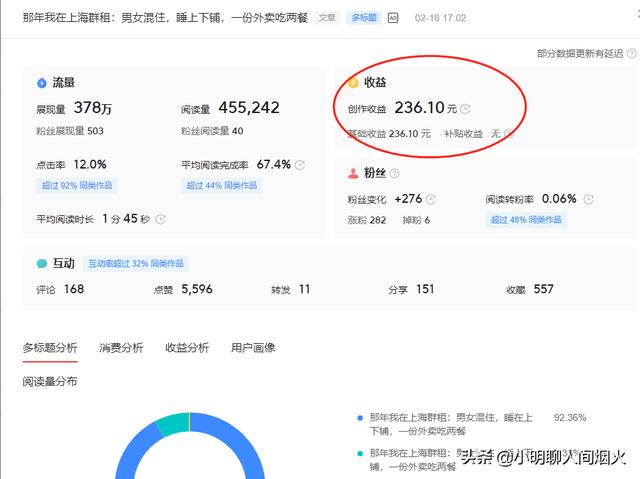Viewport: 640px width, 479px height.
Task: Click the AD icon beside the article title
Action: [393, 18]
